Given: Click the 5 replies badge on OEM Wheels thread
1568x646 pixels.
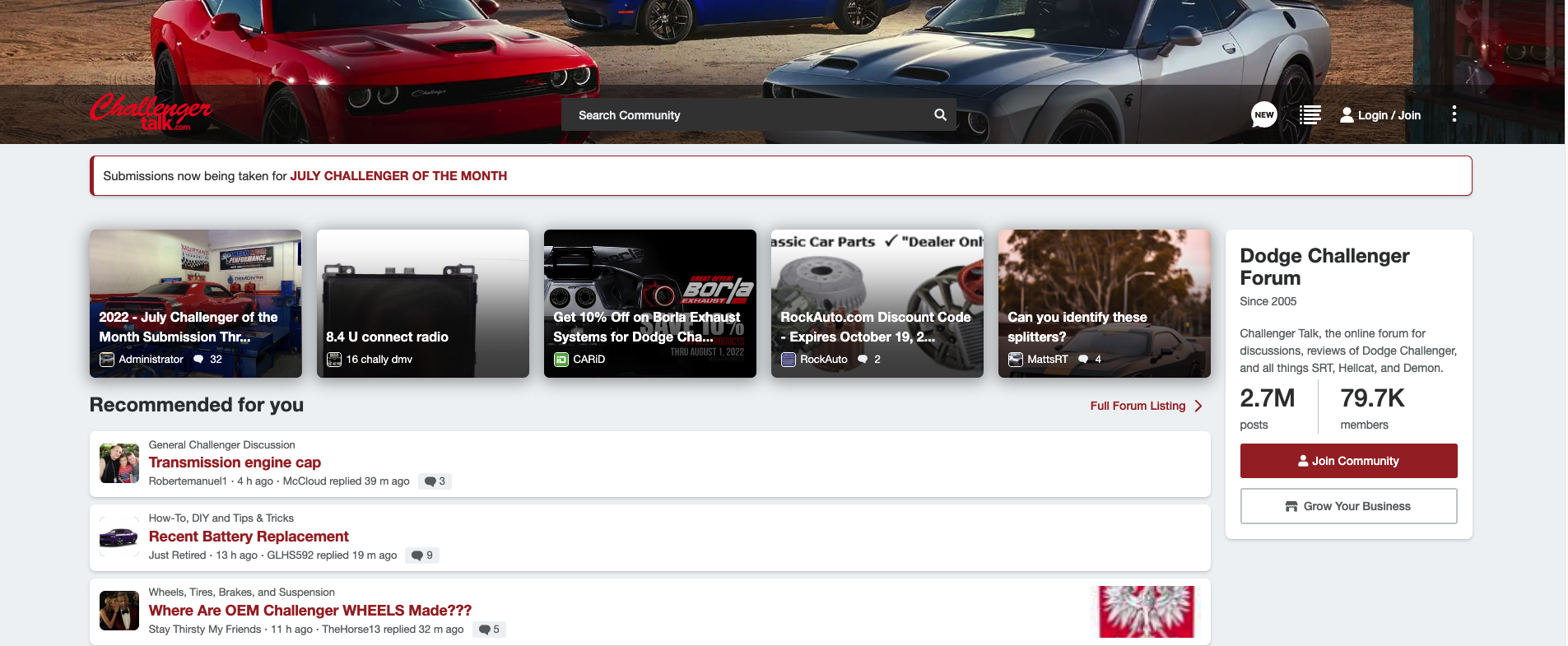Looking at the screenshot, I should click(x=489, y=630).
